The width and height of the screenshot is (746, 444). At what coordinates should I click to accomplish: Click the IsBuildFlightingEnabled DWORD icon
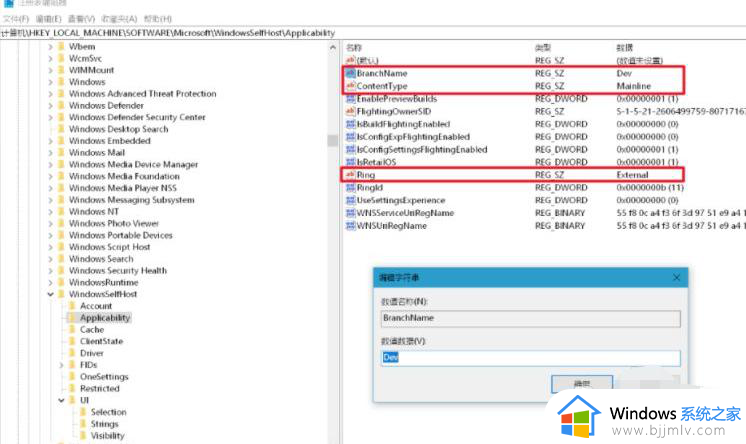351,124
